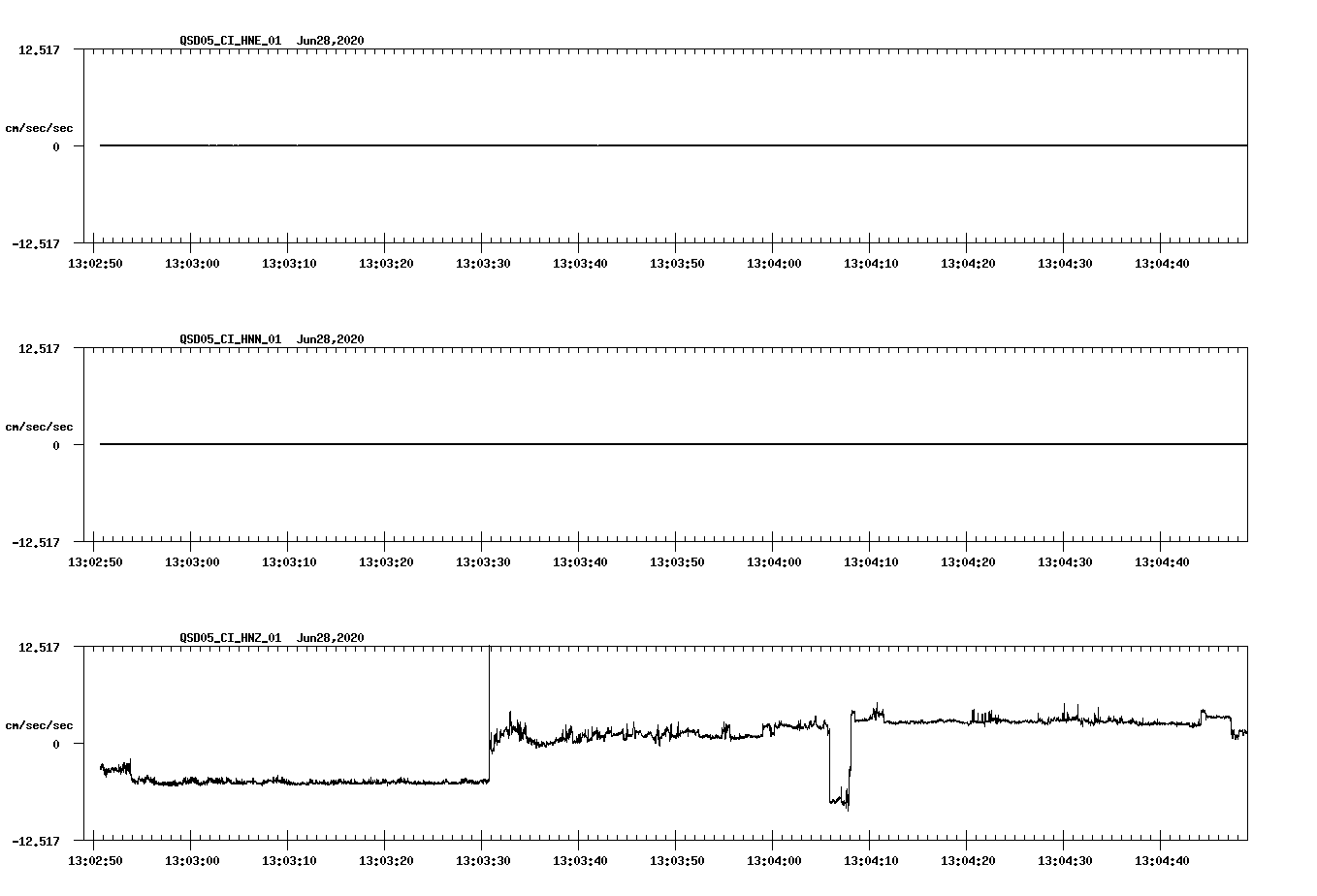The image size is (1317, 896).
Task: Select the 13:03:40 time label under the HNN chart
Action: pyautogui.click(x=580, y=562)
